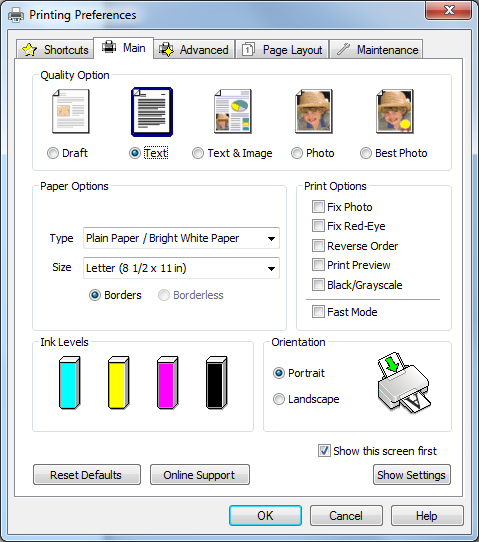
Task: Choose the Photo quality thumbnail icon
Action: [x=314, y=111]
